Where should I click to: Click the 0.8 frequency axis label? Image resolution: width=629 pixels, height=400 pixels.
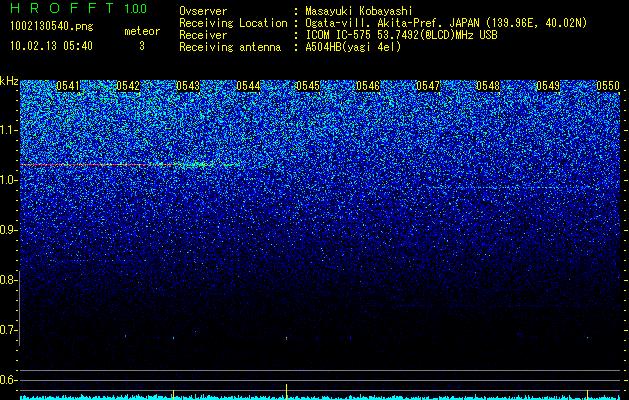click(7, 280)
